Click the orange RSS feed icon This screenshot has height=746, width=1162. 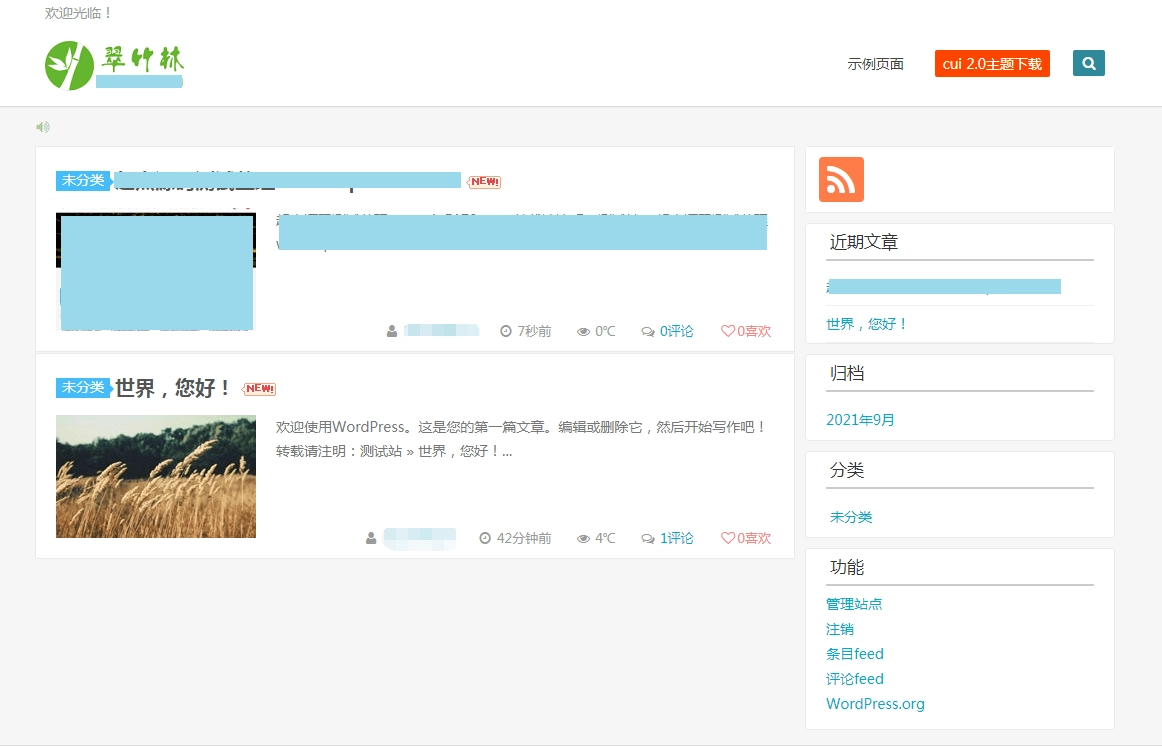(x=841, y=180)
